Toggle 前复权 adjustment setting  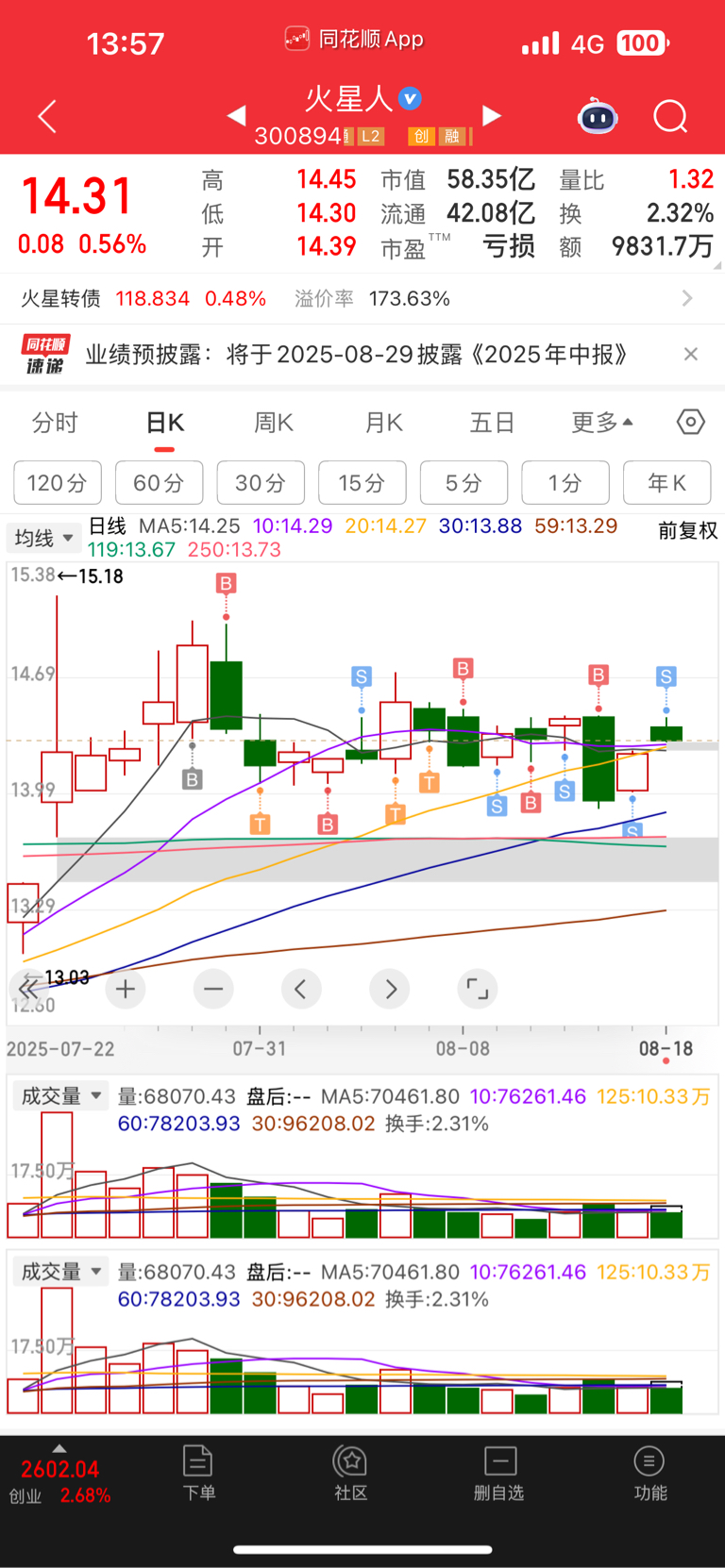point(688,531)
